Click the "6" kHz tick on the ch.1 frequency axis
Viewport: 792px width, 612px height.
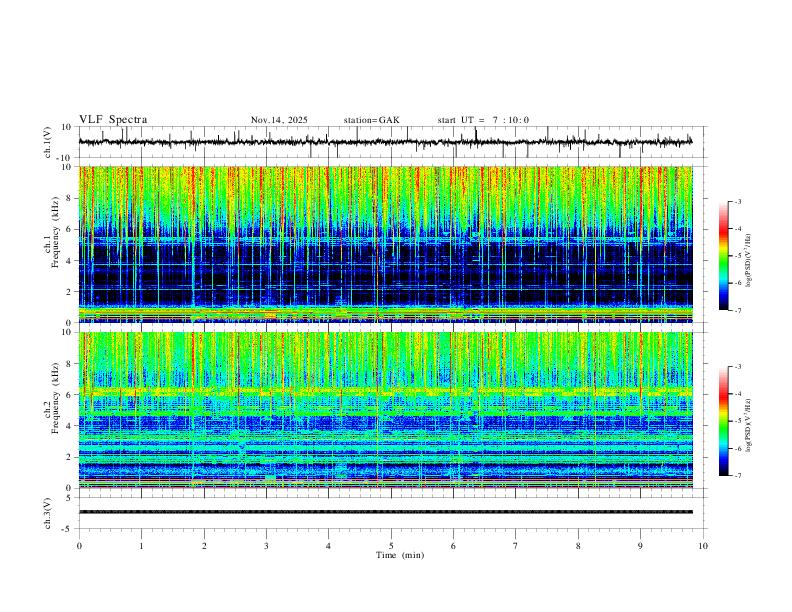[70, 229]
